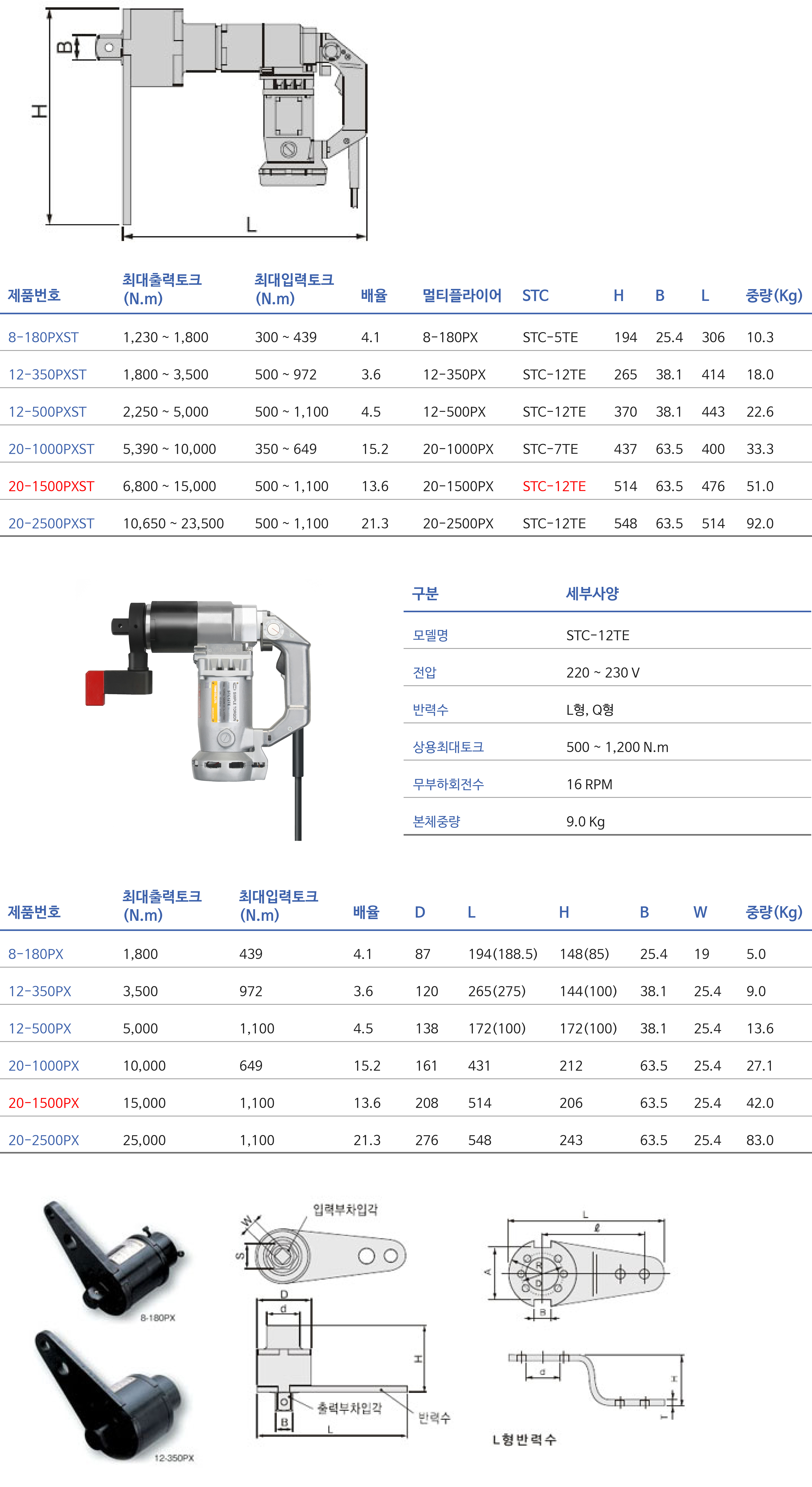Image resolution: width=812 pixels, height=1487 pixels.
Task: Click the 350 ~ 649 input torque cell
Action: (x=286, y=449)
